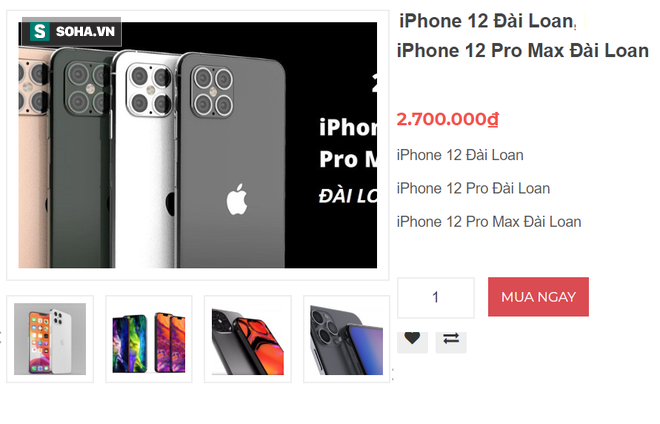The height and width of the screenshot is (424, 660).
Task: Select thumbnail of white iPhone with home screen
Action: [50, 339]
